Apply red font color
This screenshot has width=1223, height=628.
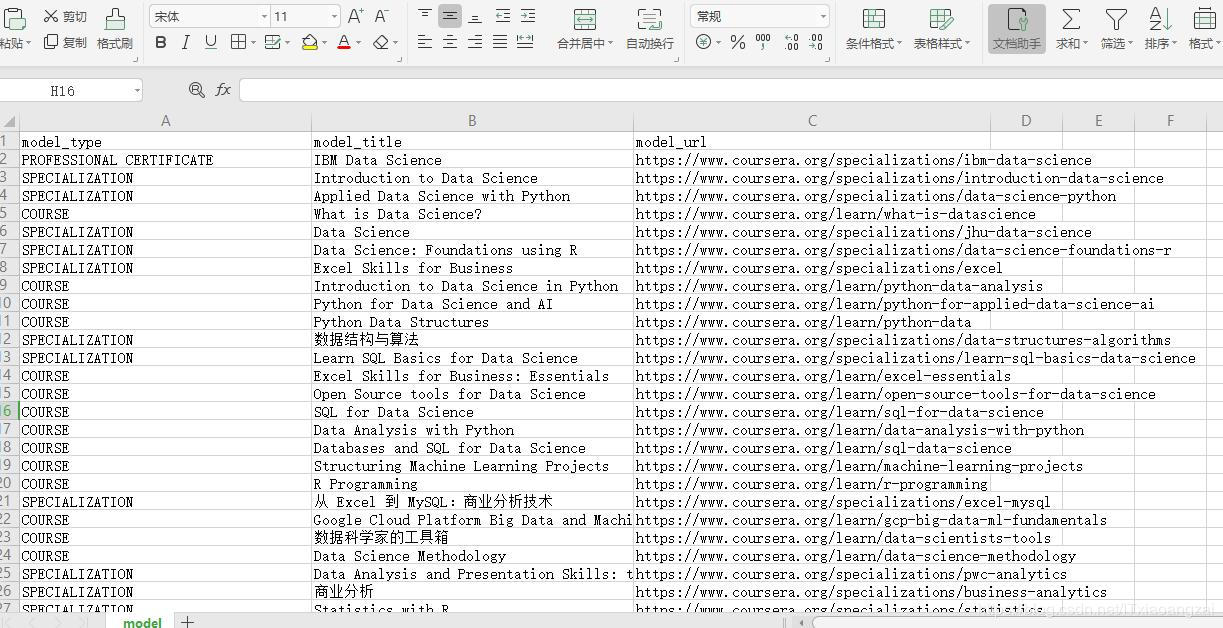coord(344,42)
